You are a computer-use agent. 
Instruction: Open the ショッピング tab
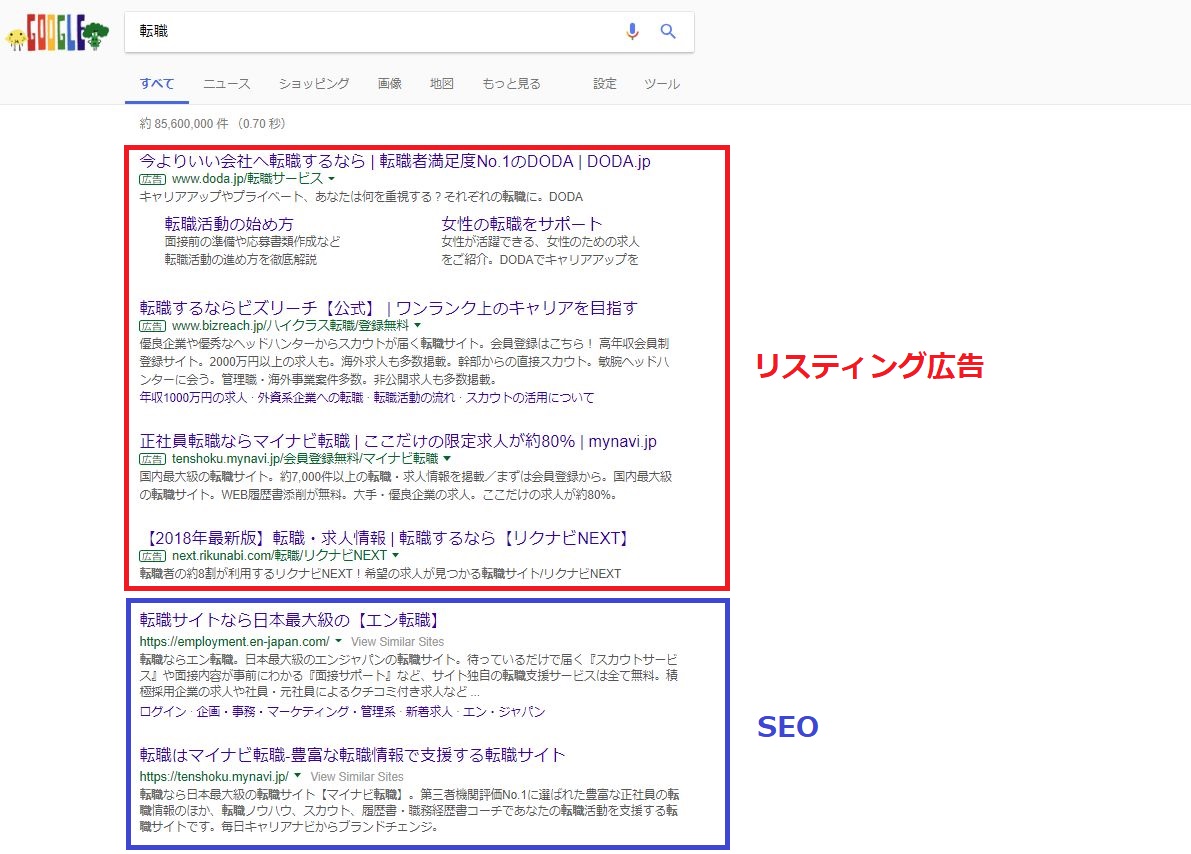(x=314, y=84)
